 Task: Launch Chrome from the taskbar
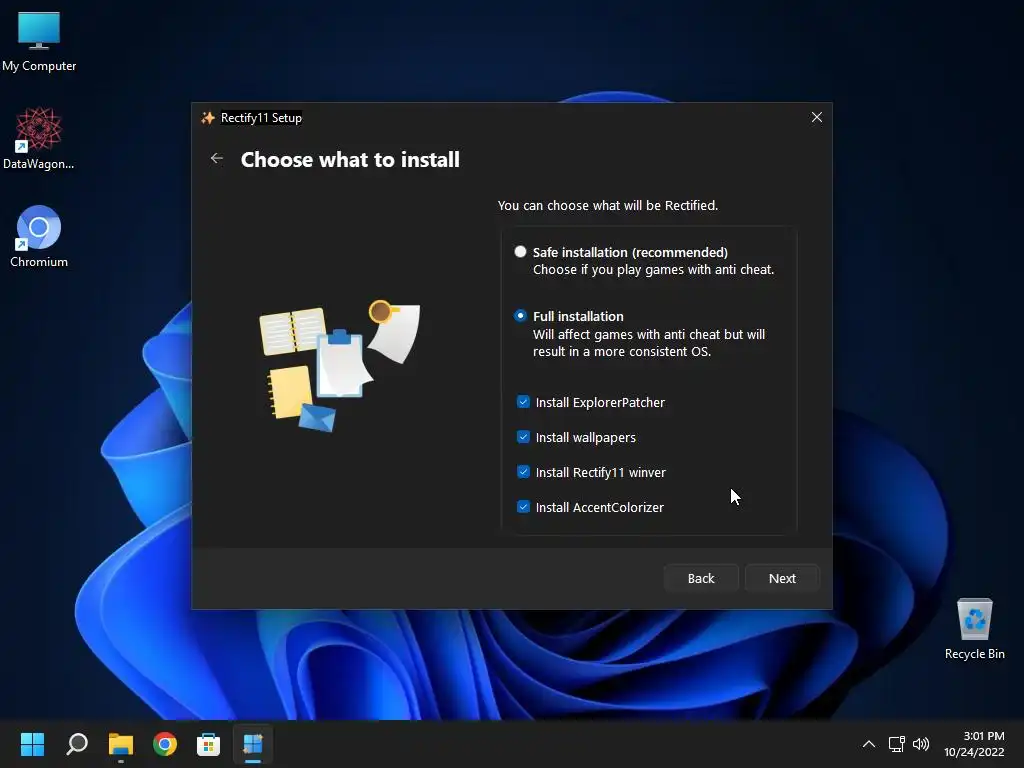165,744
